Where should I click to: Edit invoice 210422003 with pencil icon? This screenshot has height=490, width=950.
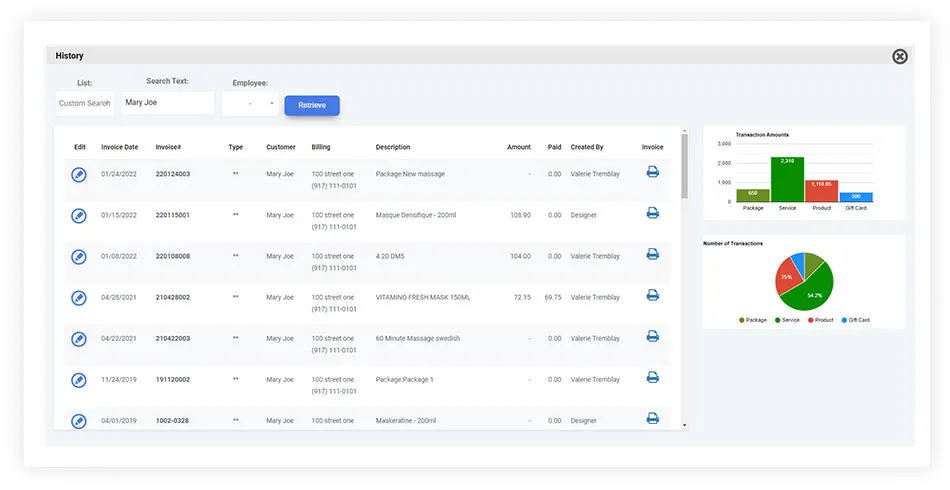79,339
